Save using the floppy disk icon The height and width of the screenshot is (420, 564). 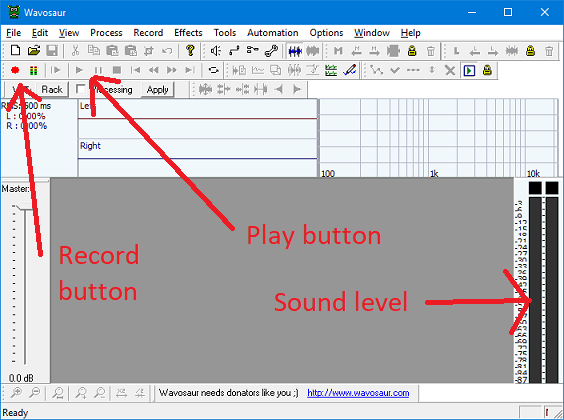[x=52, y=51]
